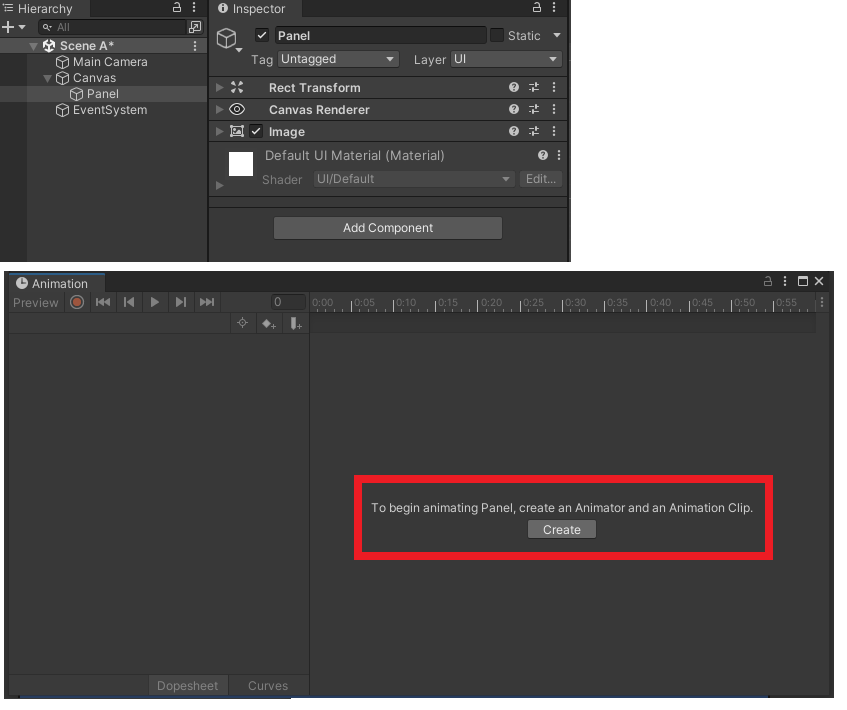Maximize the Animation window
This screenshot has height=710, width=847.
pyautogui.click(x=803, y=282)
